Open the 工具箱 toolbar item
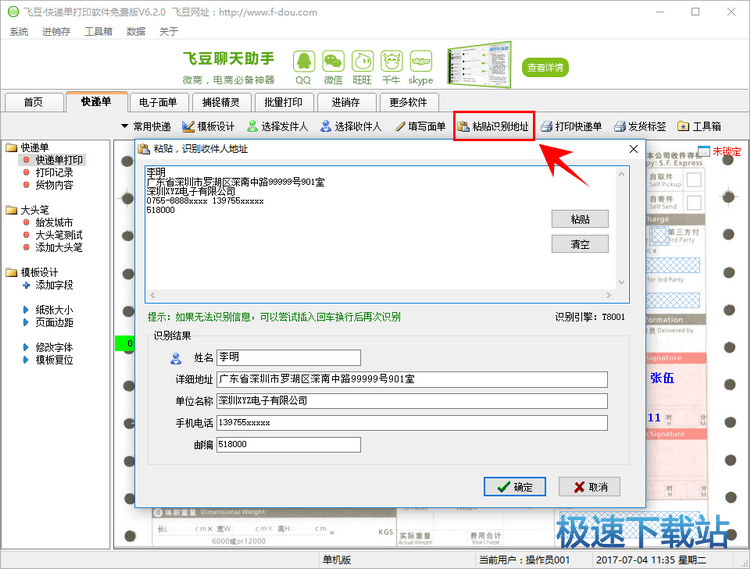Image resolution: width=750 pixels, height=569 pixels. pos(699,127)
